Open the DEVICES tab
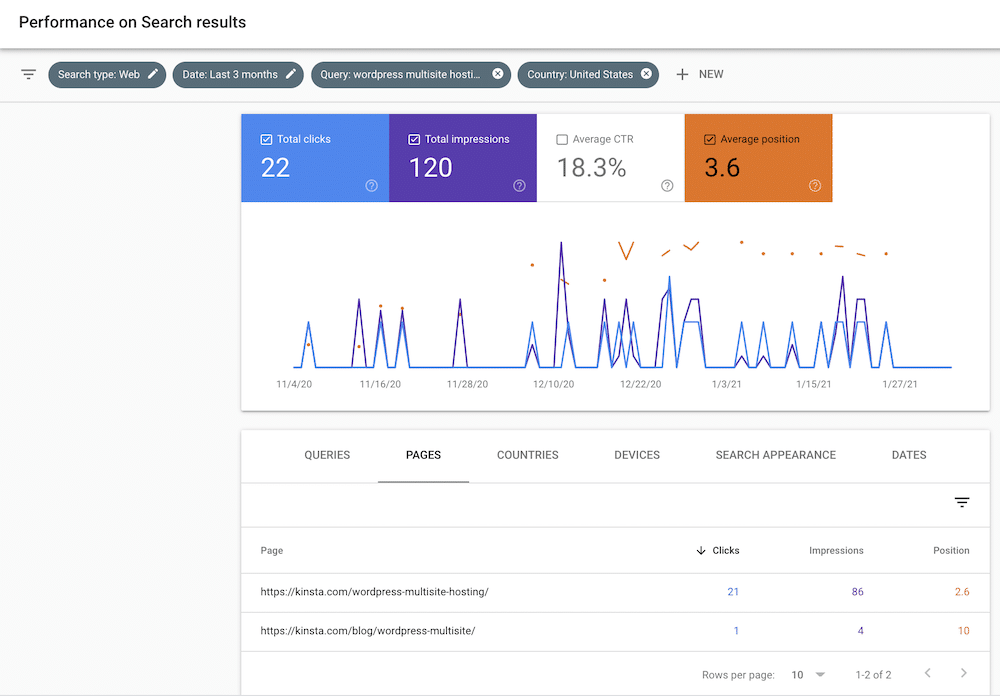 click(x=636, y=455)
